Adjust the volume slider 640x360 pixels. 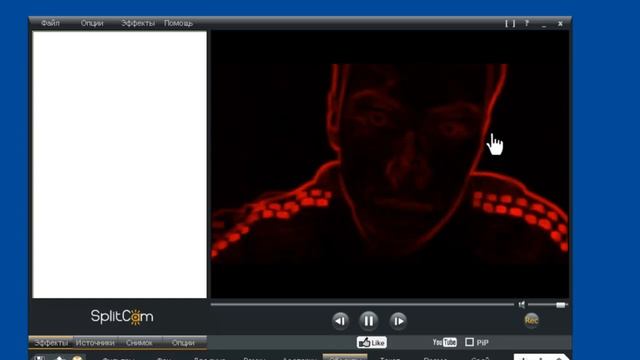click(547, 305)
